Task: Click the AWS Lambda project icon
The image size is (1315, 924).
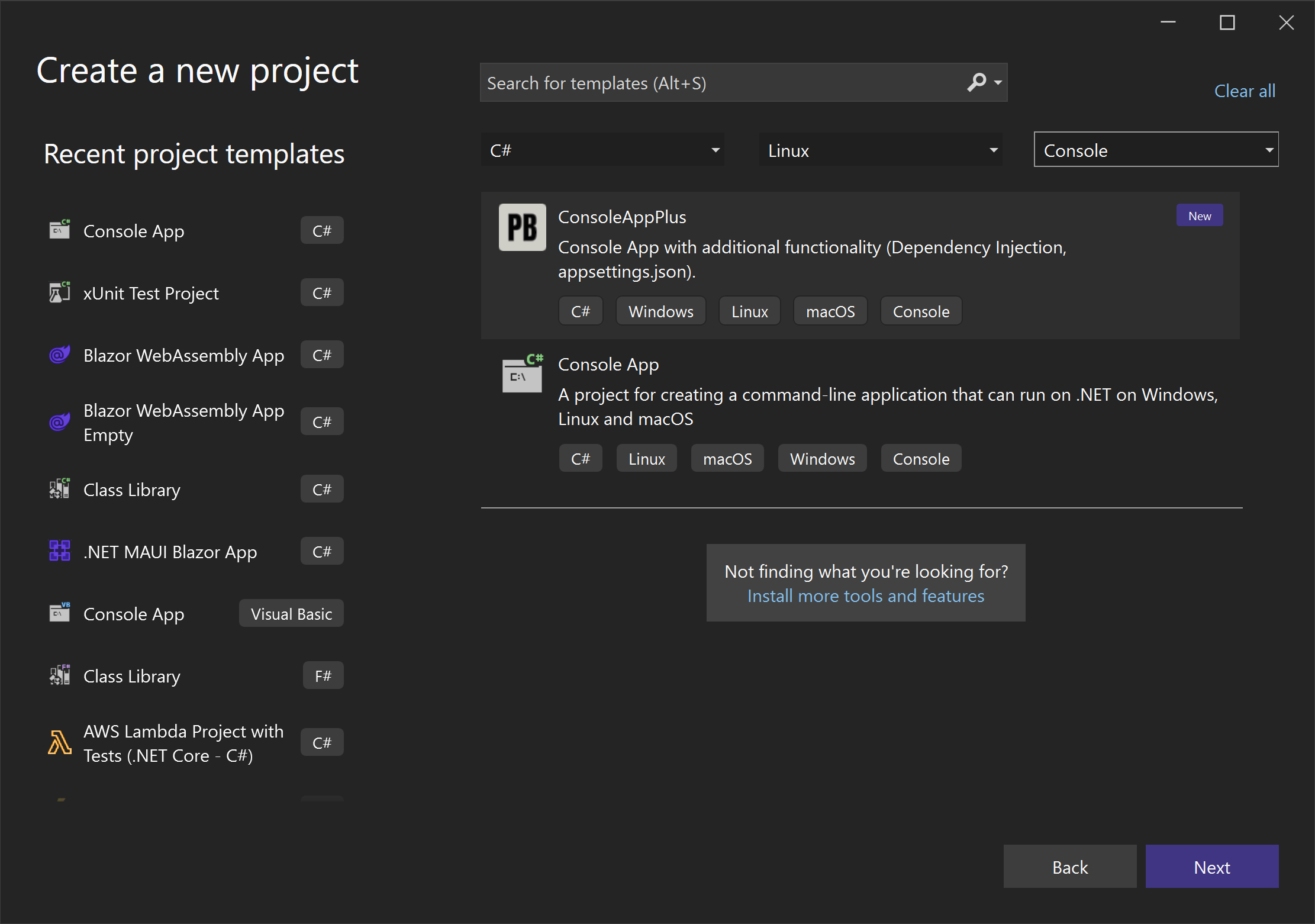Action: point(59,742)
